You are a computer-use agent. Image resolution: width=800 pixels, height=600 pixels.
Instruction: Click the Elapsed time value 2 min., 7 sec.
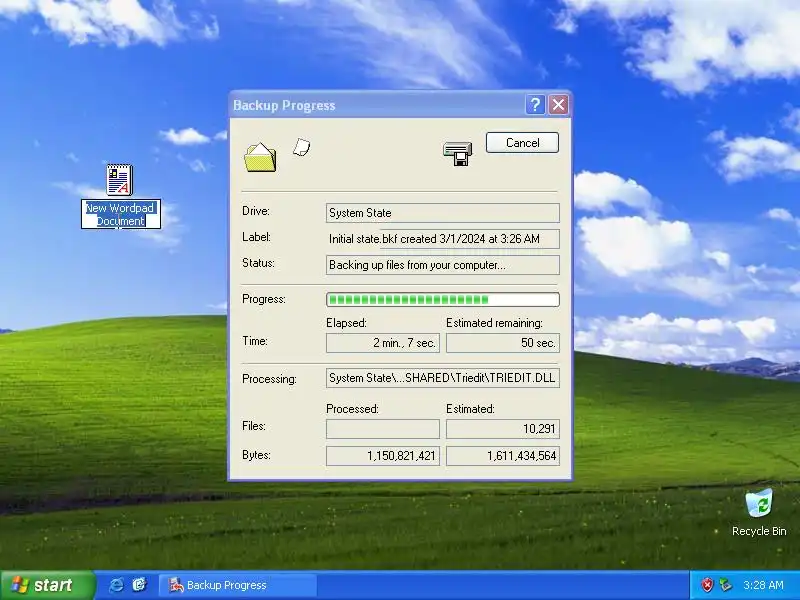point(383,343)
